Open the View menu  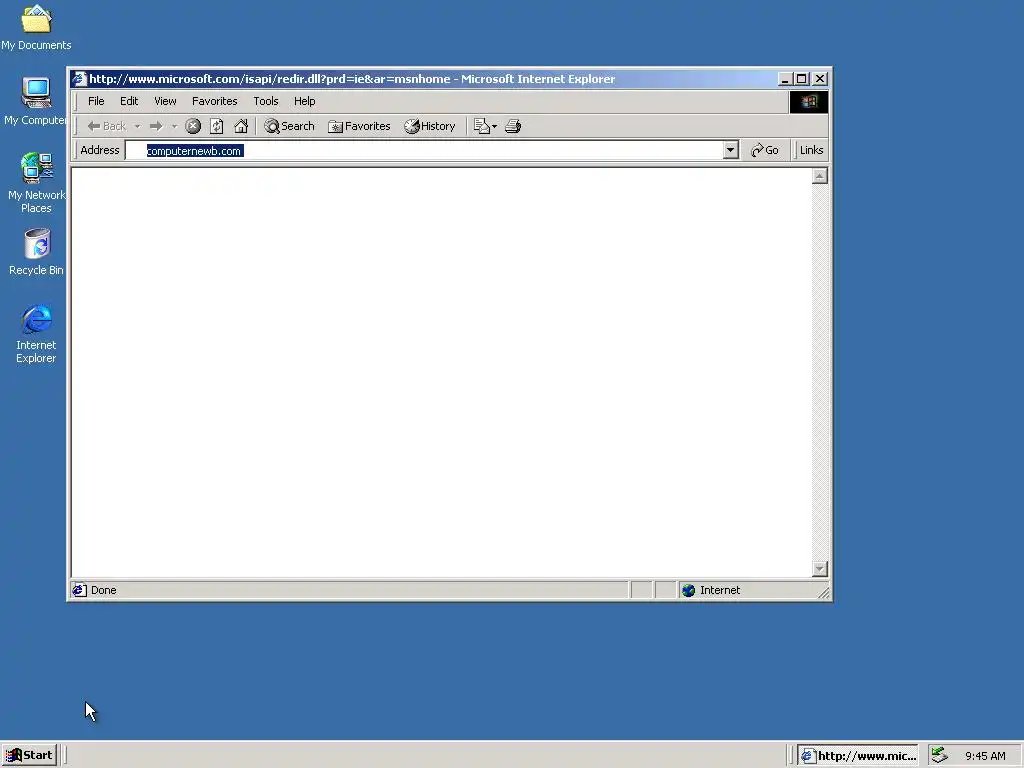point(165,101)
